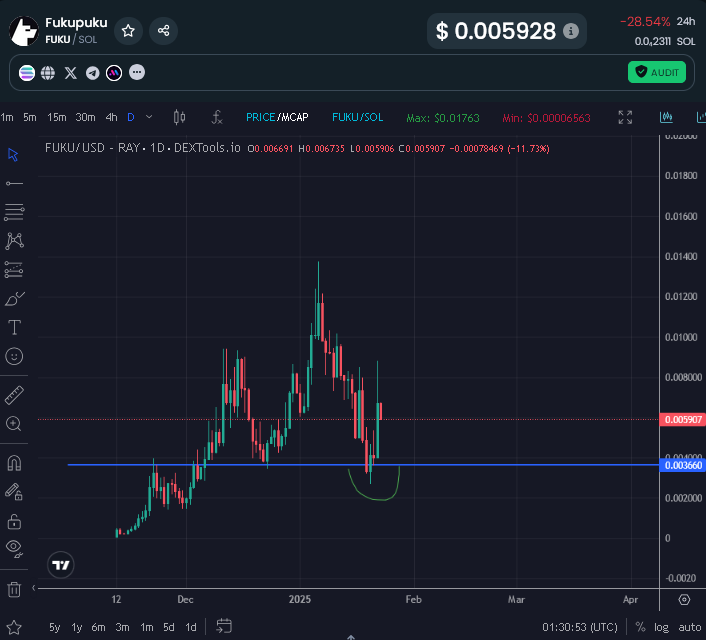The height and width of the screenshot is (640, 706).
Task: Click the TradingView logo
Action: [x=60, y=565]
